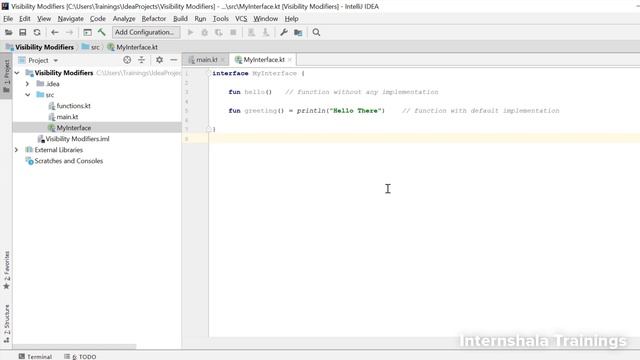The width and height of the screenshot is (640, 360).
Task: Open the VCS menu
Action: [241, 19]
